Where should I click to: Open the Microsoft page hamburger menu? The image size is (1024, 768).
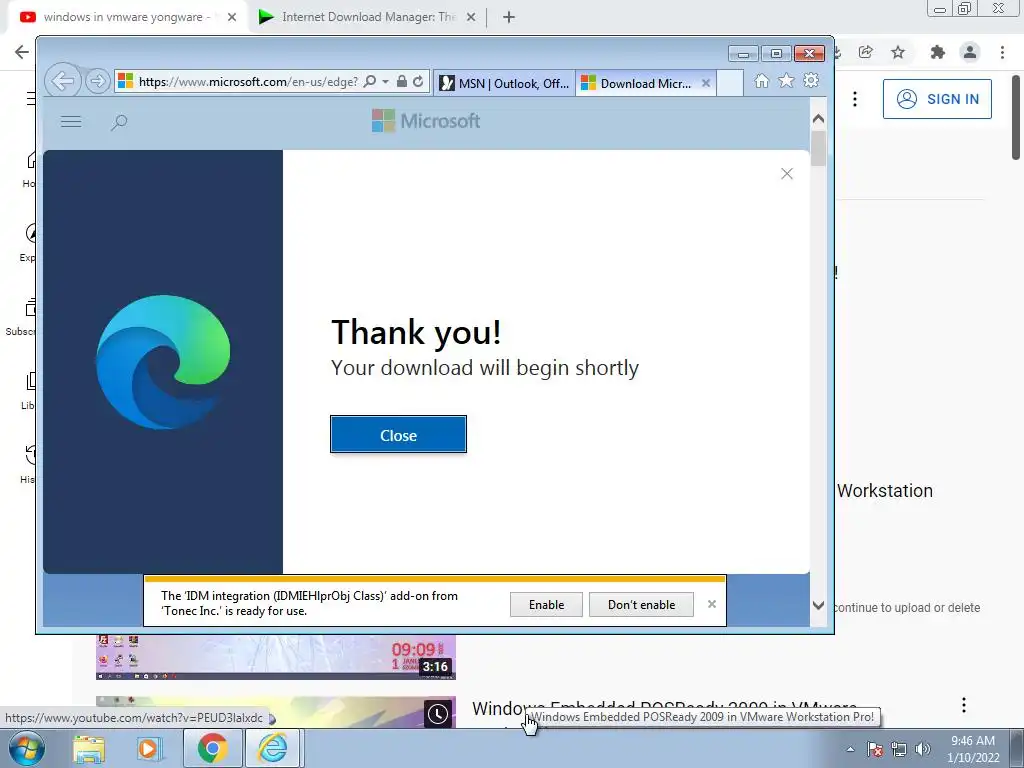point(71,121)
